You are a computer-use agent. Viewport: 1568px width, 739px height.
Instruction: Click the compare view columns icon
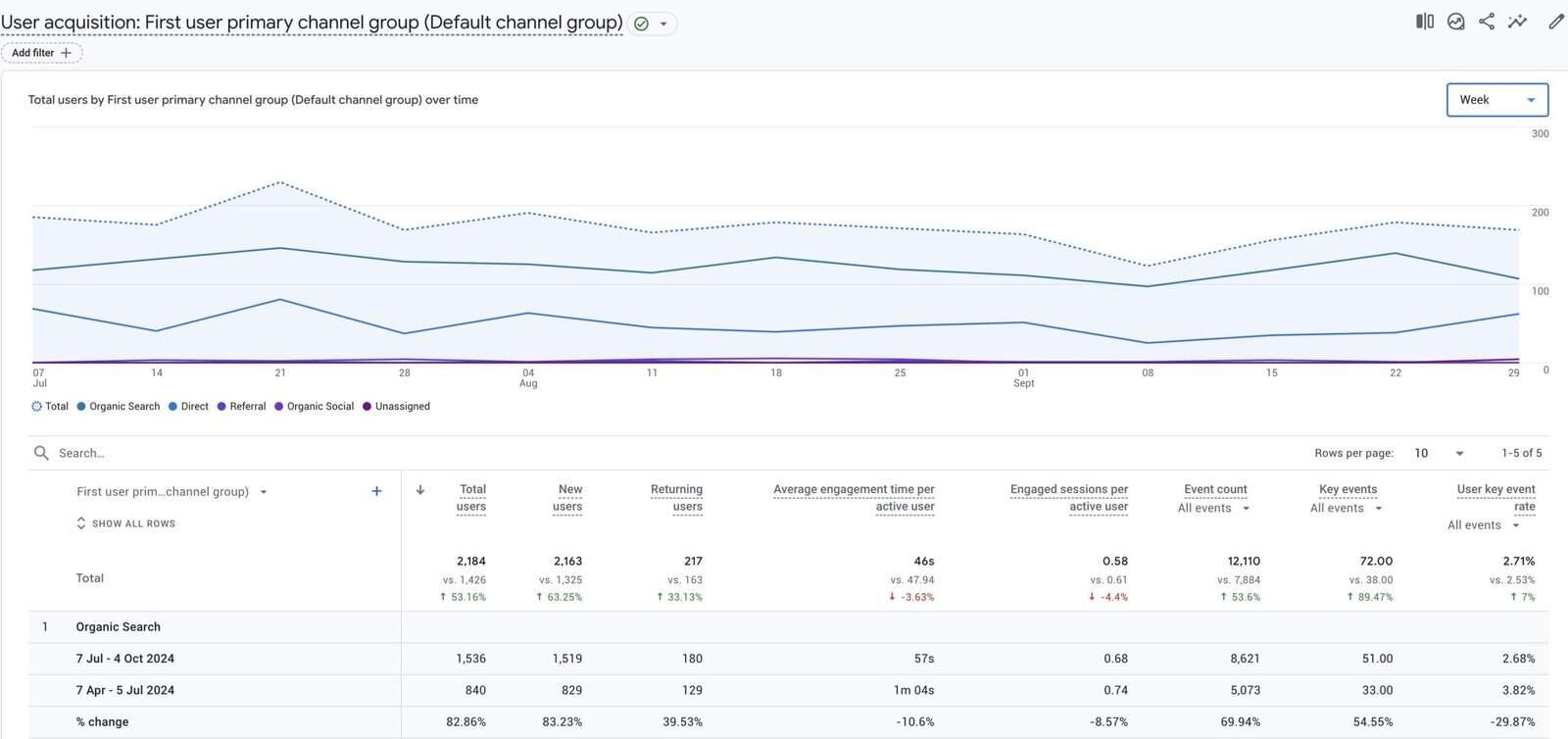(1425, 22)
